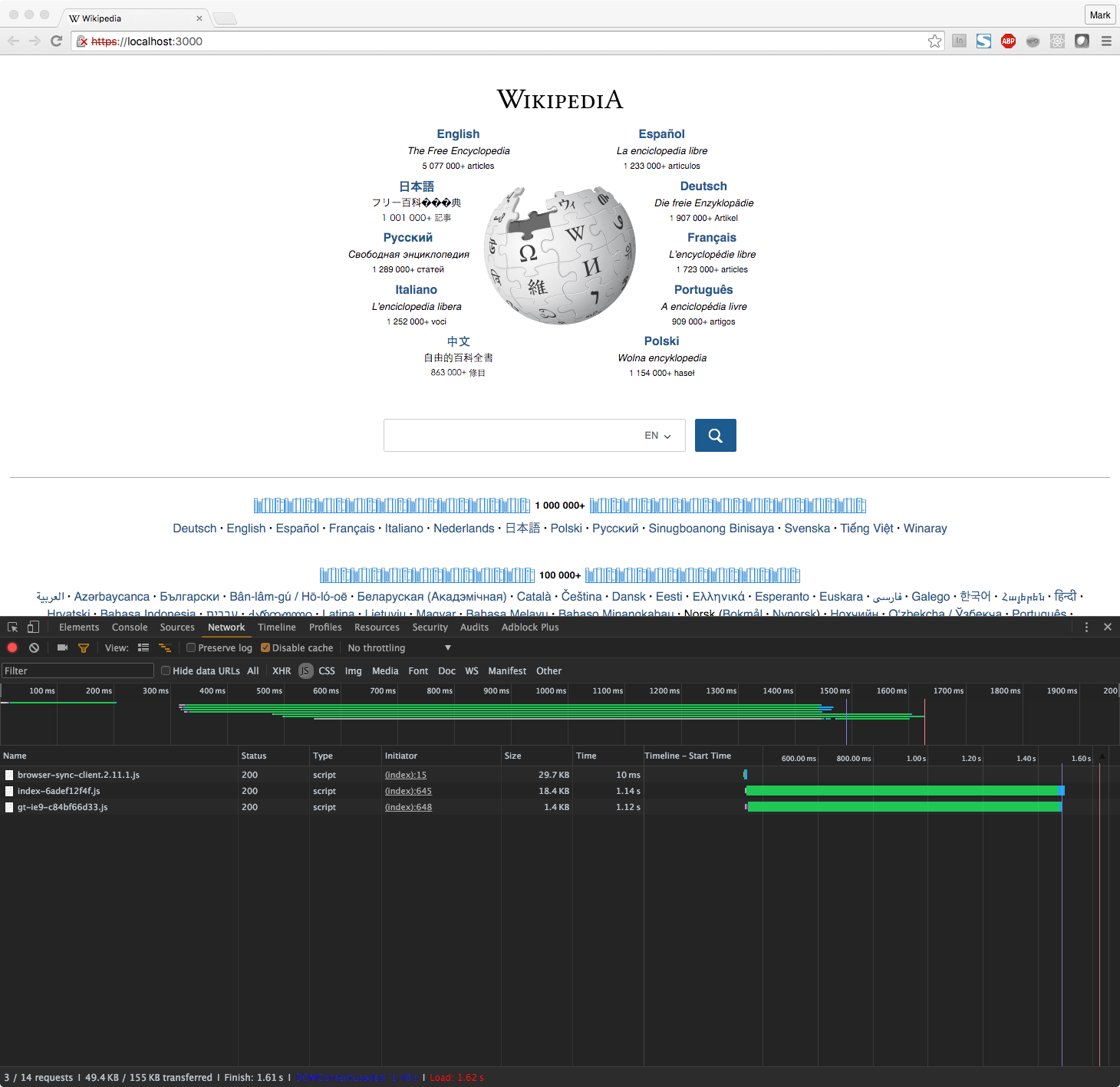The height and width of the screenshot is (1087, 1120).
Task: Switch to the Profiles tab
Action: tap(325, 627)
